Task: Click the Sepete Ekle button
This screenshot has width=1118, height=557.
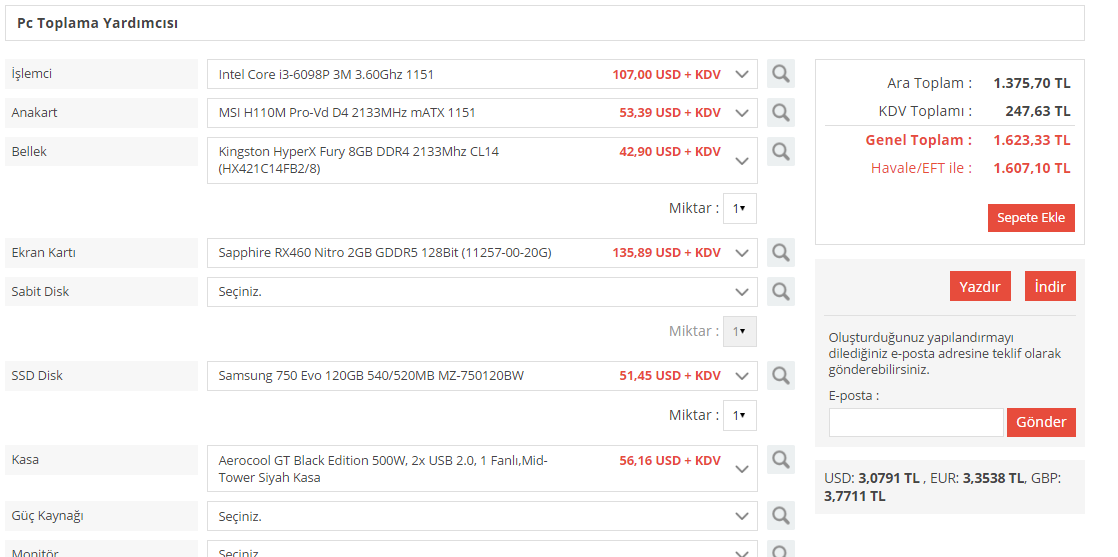Action: click(x=1031, y=218)
